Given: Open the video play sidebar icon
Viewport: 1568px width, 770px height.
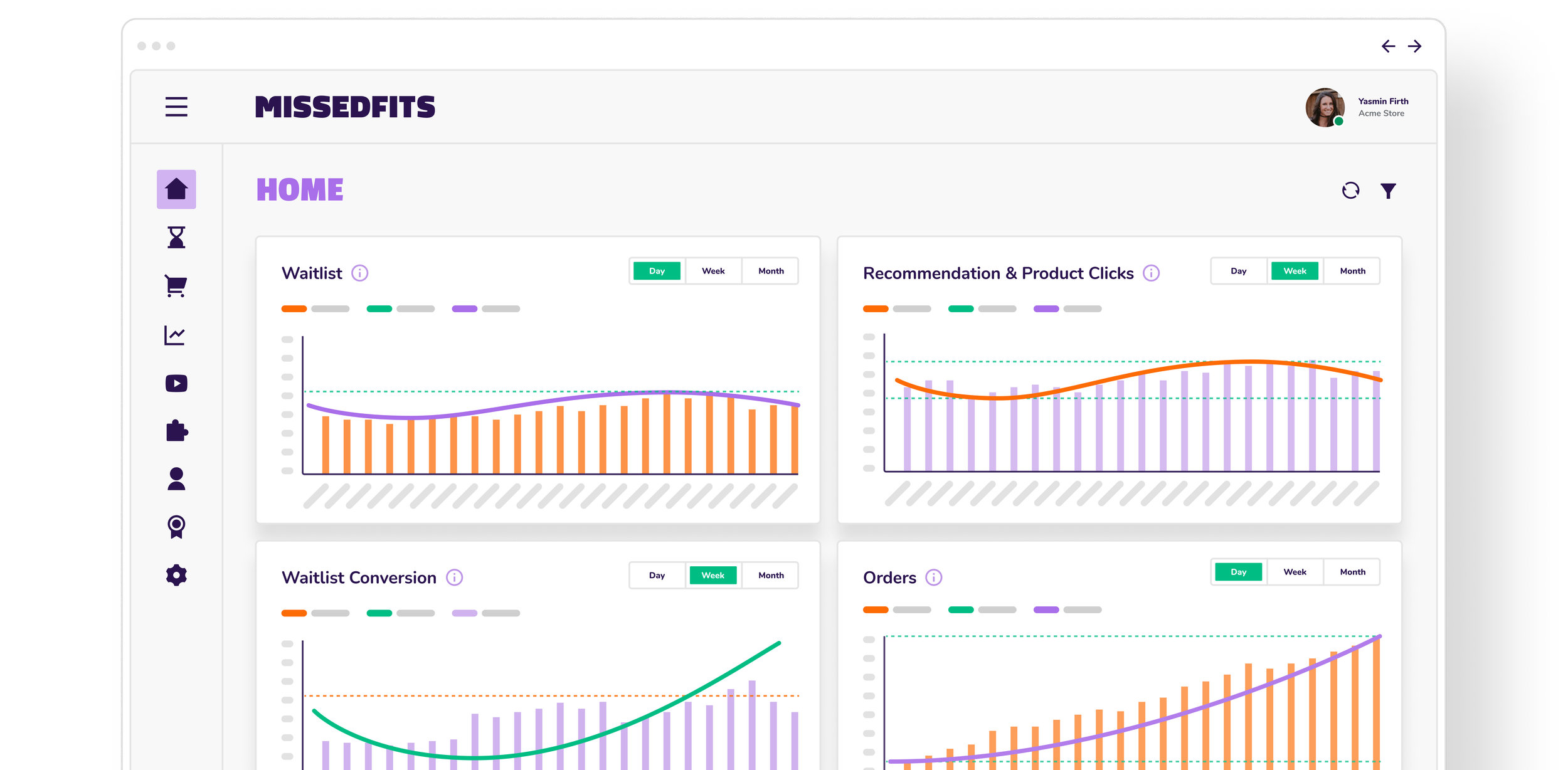Looking at the screenshot, I should [x=176, y=383].
